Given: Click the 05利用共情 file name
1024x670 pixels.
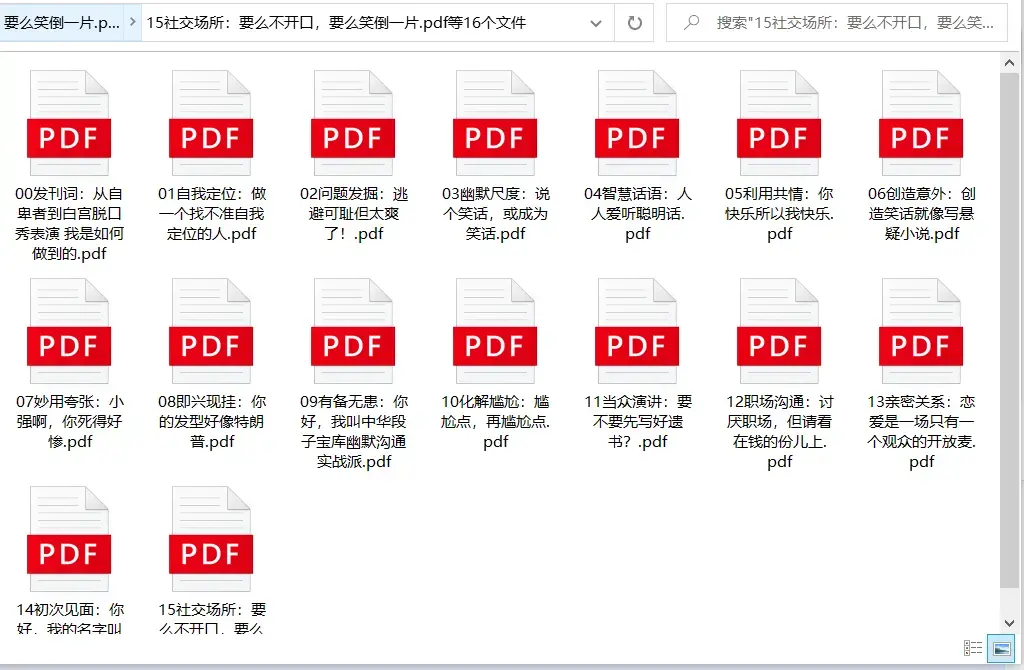Looking at the screenshot, I should [778, 214].
